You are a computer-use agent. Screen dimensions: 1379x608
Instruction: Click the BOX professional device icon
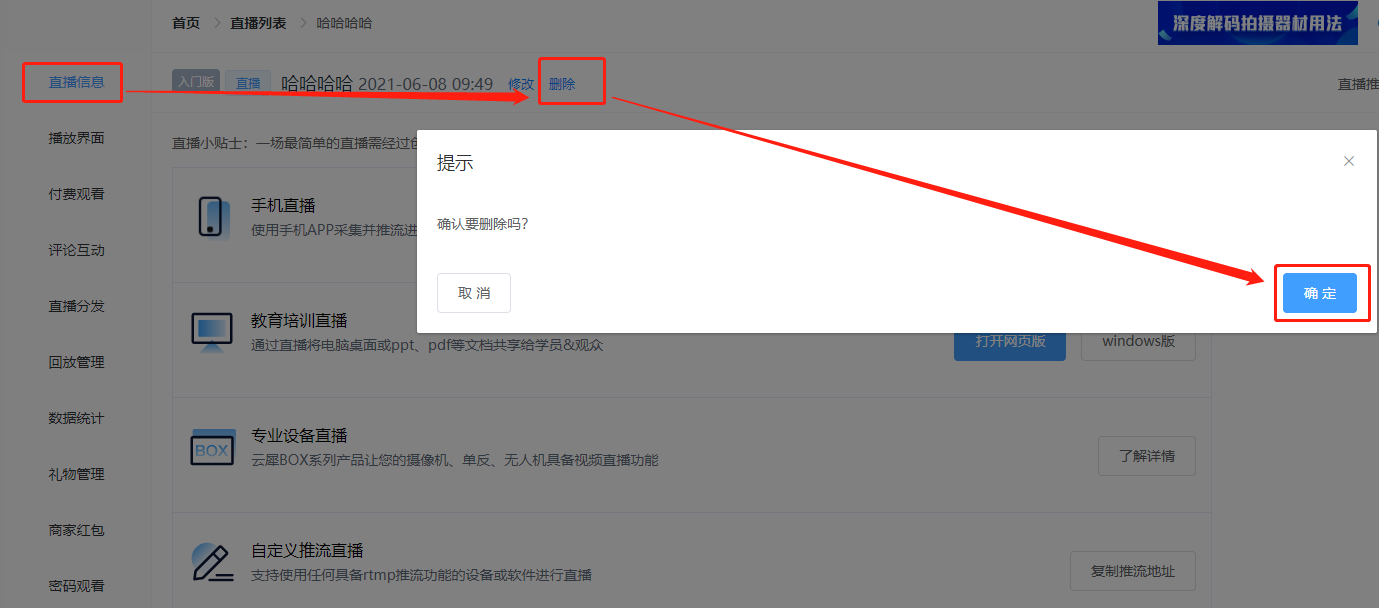[x=211, y=448]
